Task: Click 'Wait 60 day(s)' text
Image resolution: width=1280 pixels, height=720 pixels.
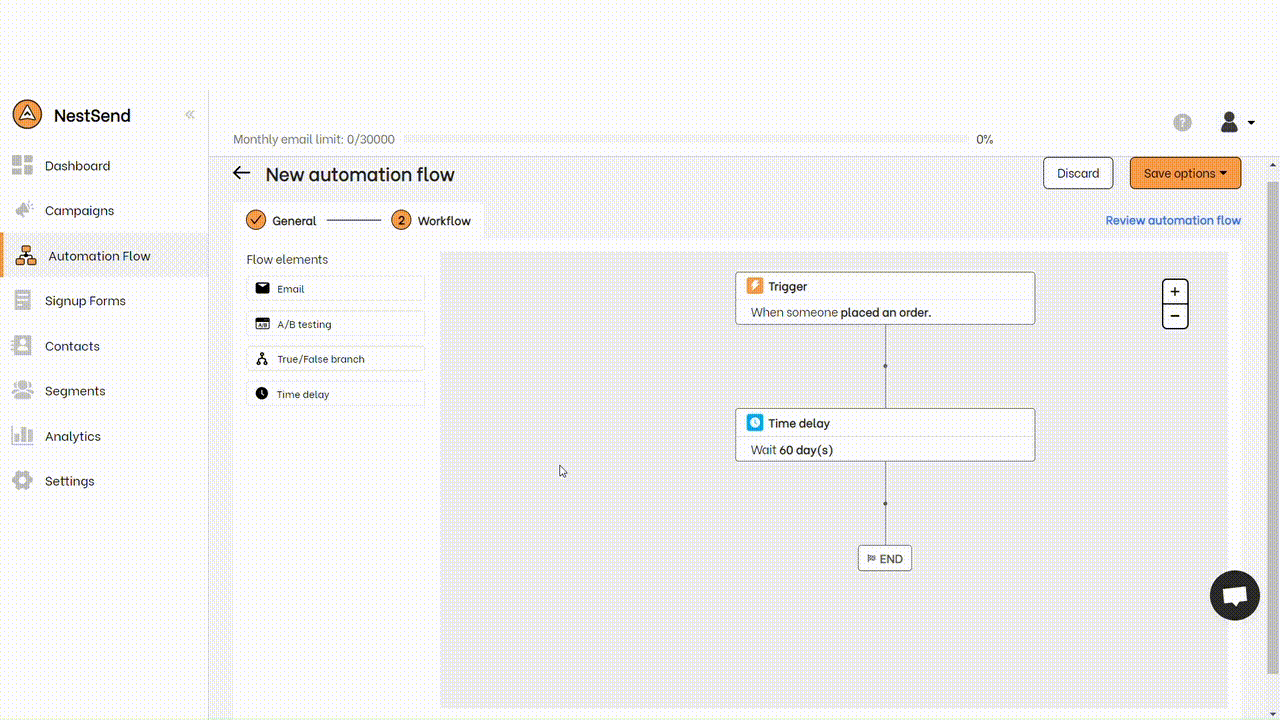Action: click(792, 450)
